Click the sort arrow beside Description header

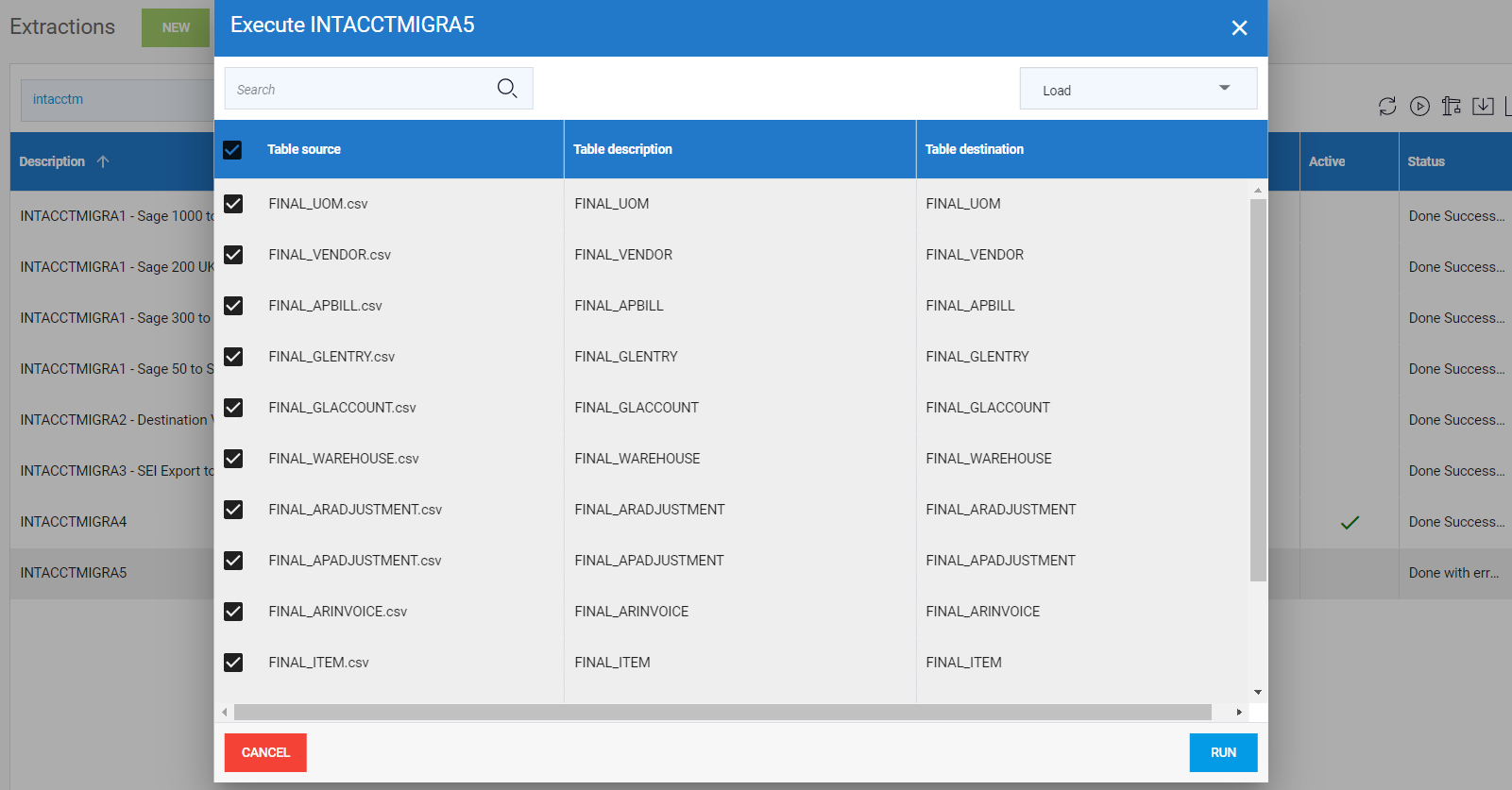103,161
